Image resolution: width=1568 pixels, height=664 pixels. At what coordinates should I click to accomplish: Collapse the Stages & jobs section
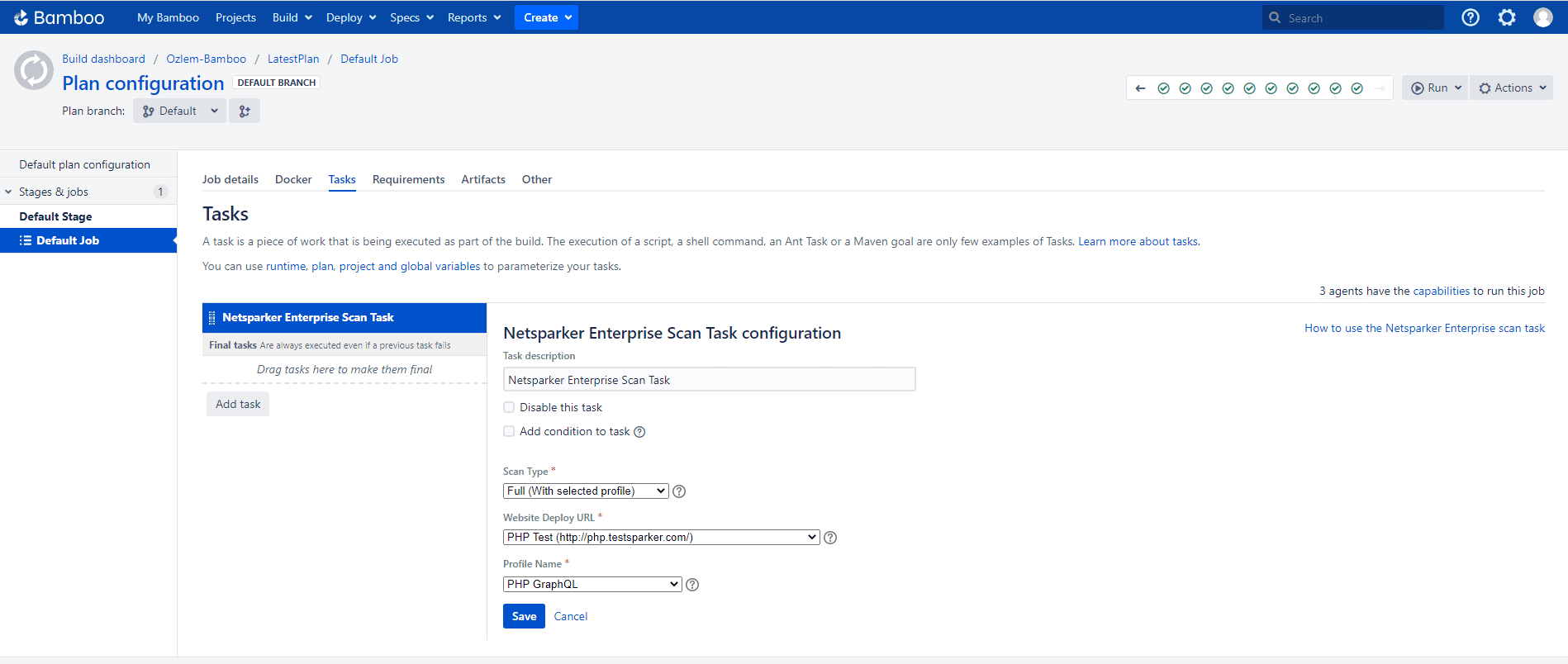[x=9, y=192]
